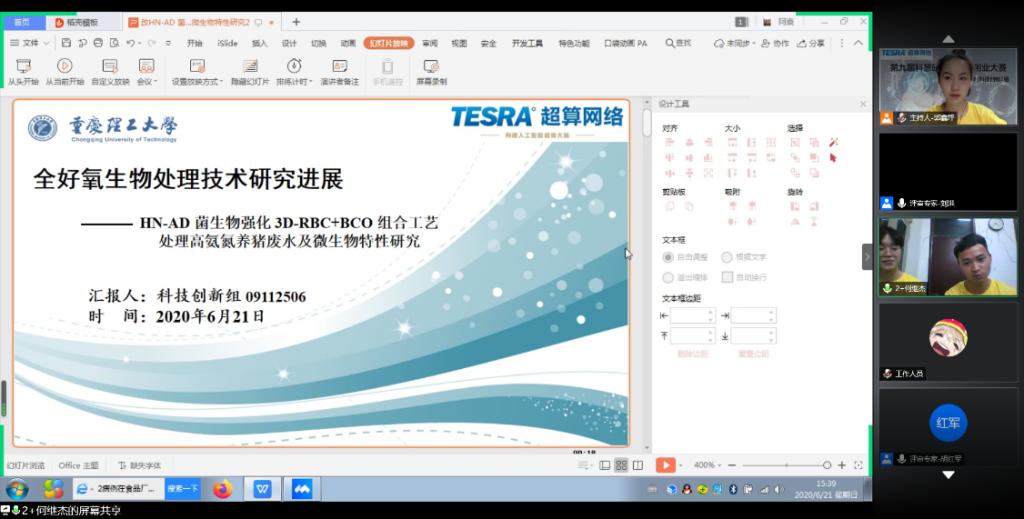Click the Windows Start button
This screenshot has height=519, width=1024.
click(17, 489)
